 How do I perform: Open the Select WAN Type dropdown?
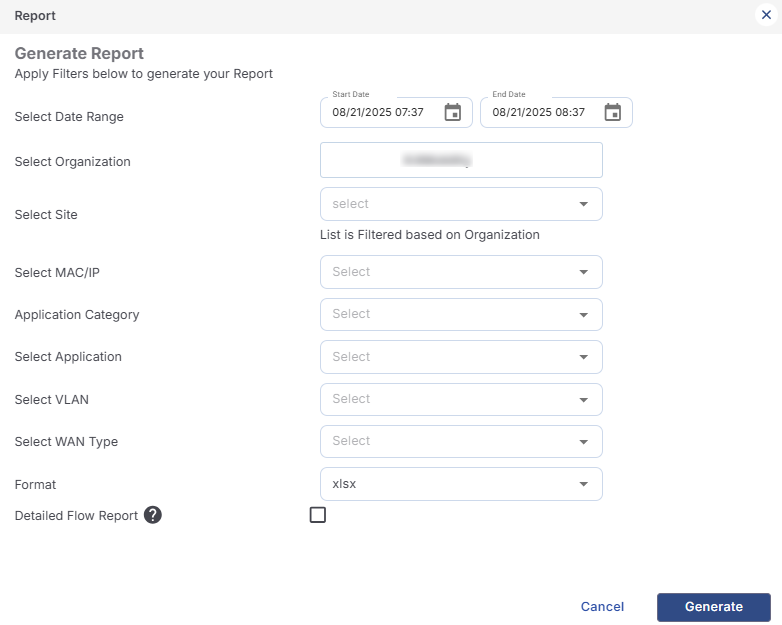(460, 441)
